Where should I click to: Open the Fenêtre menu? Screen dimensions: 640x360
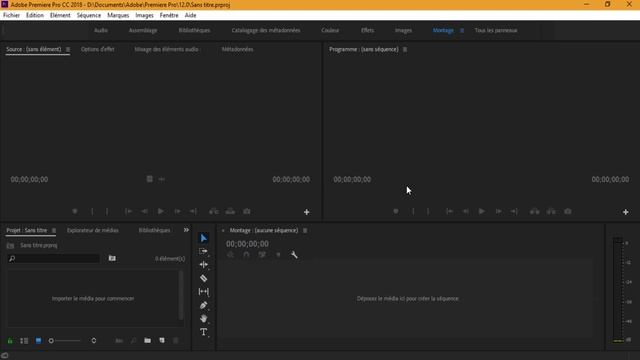coord(169,16)
